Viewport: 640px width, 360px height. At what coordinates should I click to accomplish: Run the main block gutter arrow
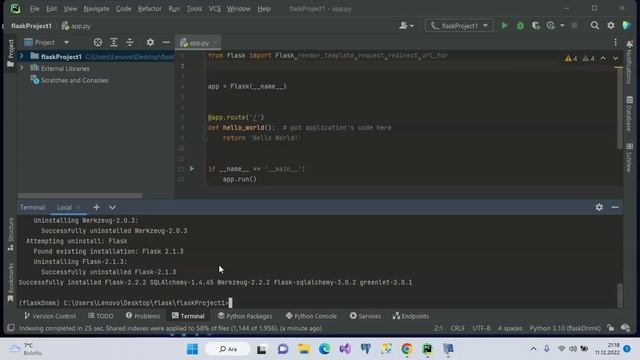click(192, 169)
